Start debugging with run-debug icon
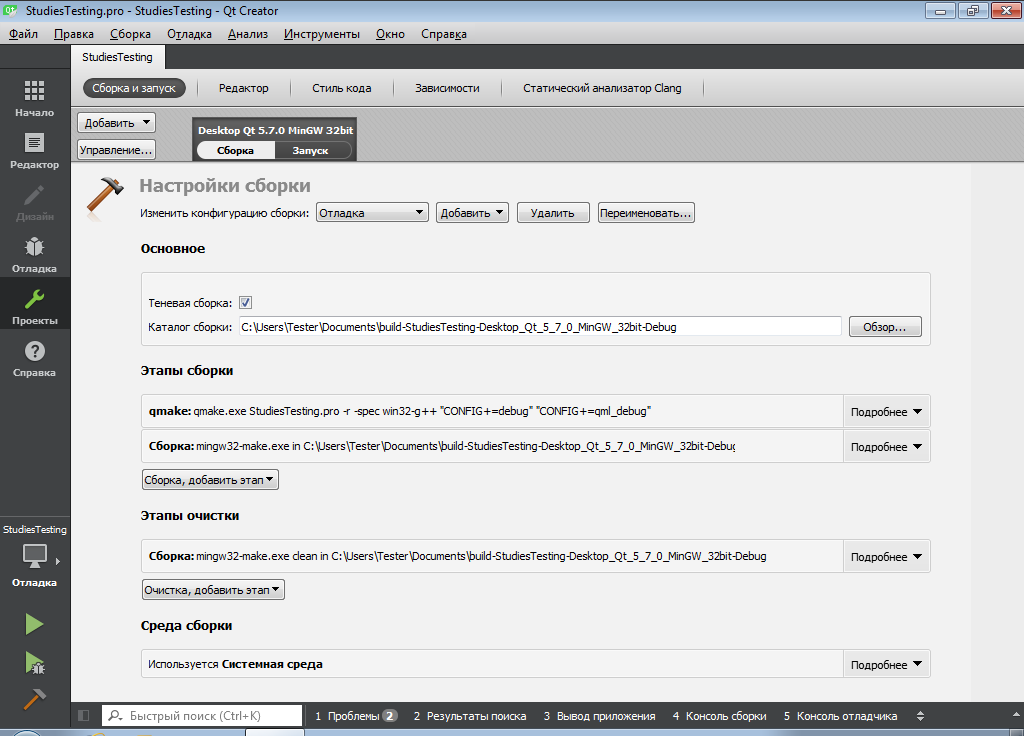1024x736 pixels. [x=35, y=662]
